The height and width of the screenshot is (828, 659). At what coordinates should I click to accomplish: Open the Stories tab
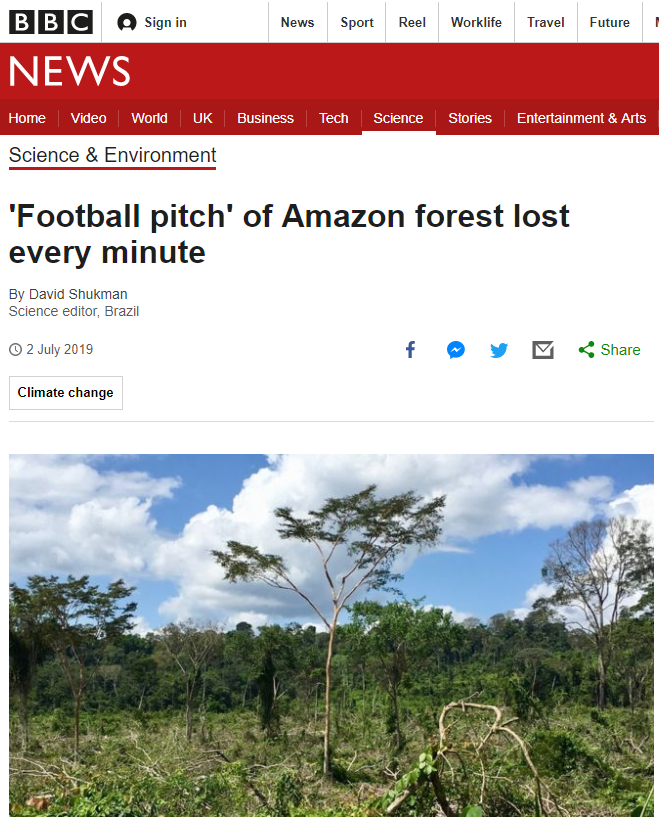(x=470, y=118)
